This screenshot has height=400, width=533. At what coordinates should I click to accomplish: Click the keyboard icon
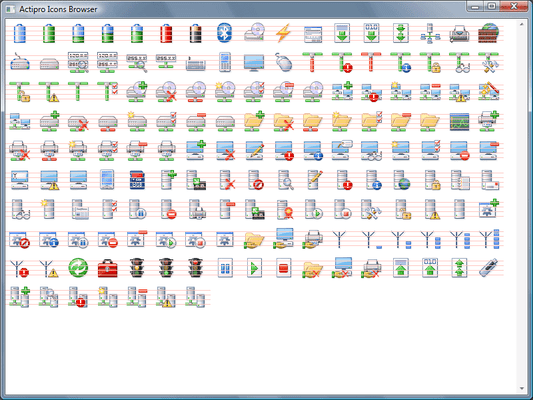tap(195, 63)
